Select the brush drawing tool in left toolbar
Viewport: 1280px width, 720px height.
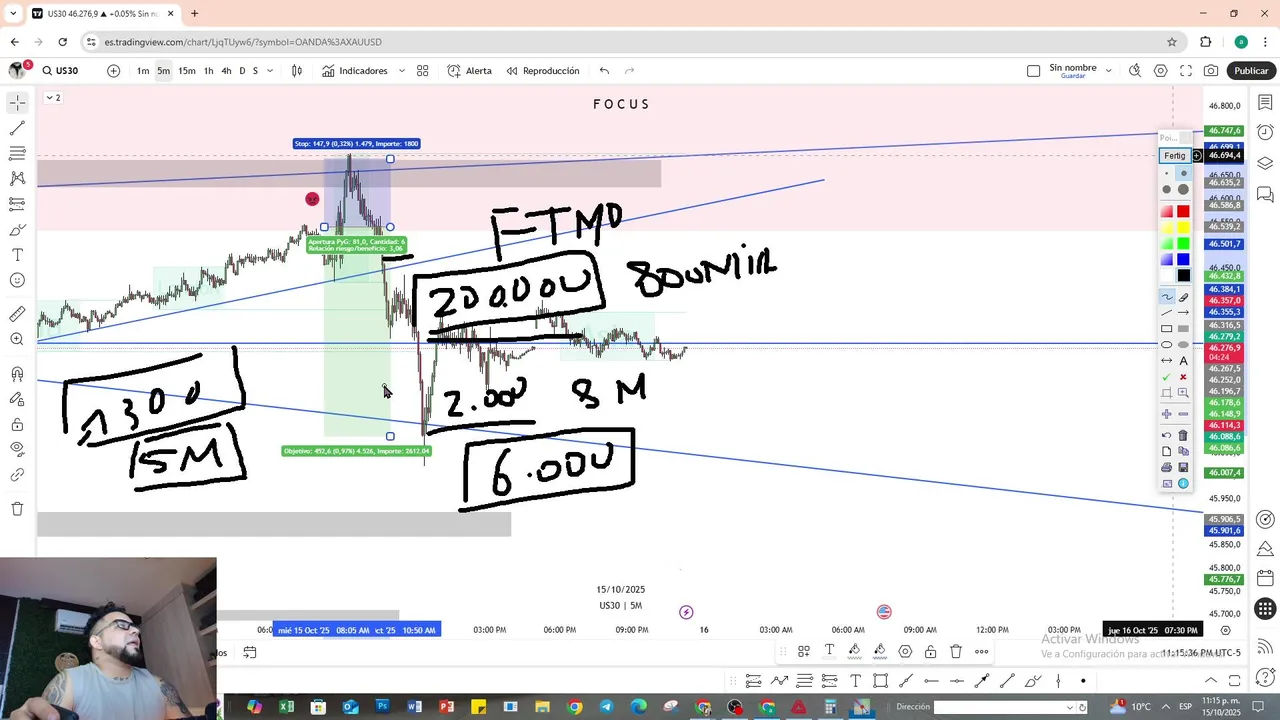coord(17,230)
